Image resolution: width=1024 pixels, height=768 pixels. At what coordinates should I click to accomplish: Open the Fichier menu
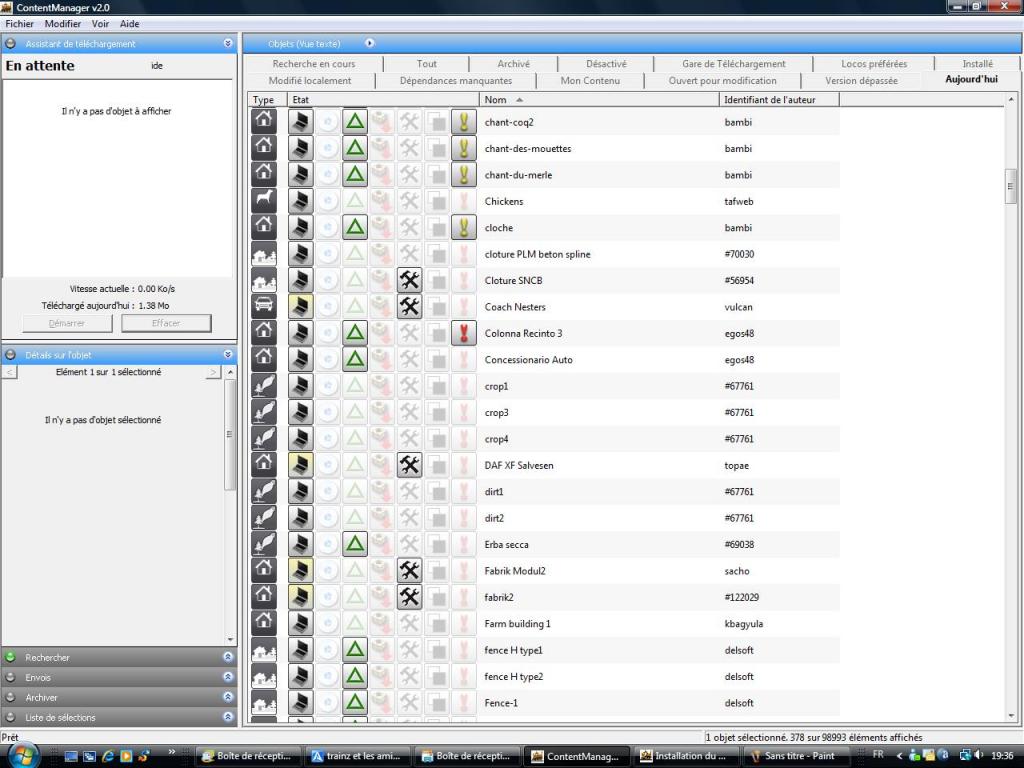coord(20,24)
